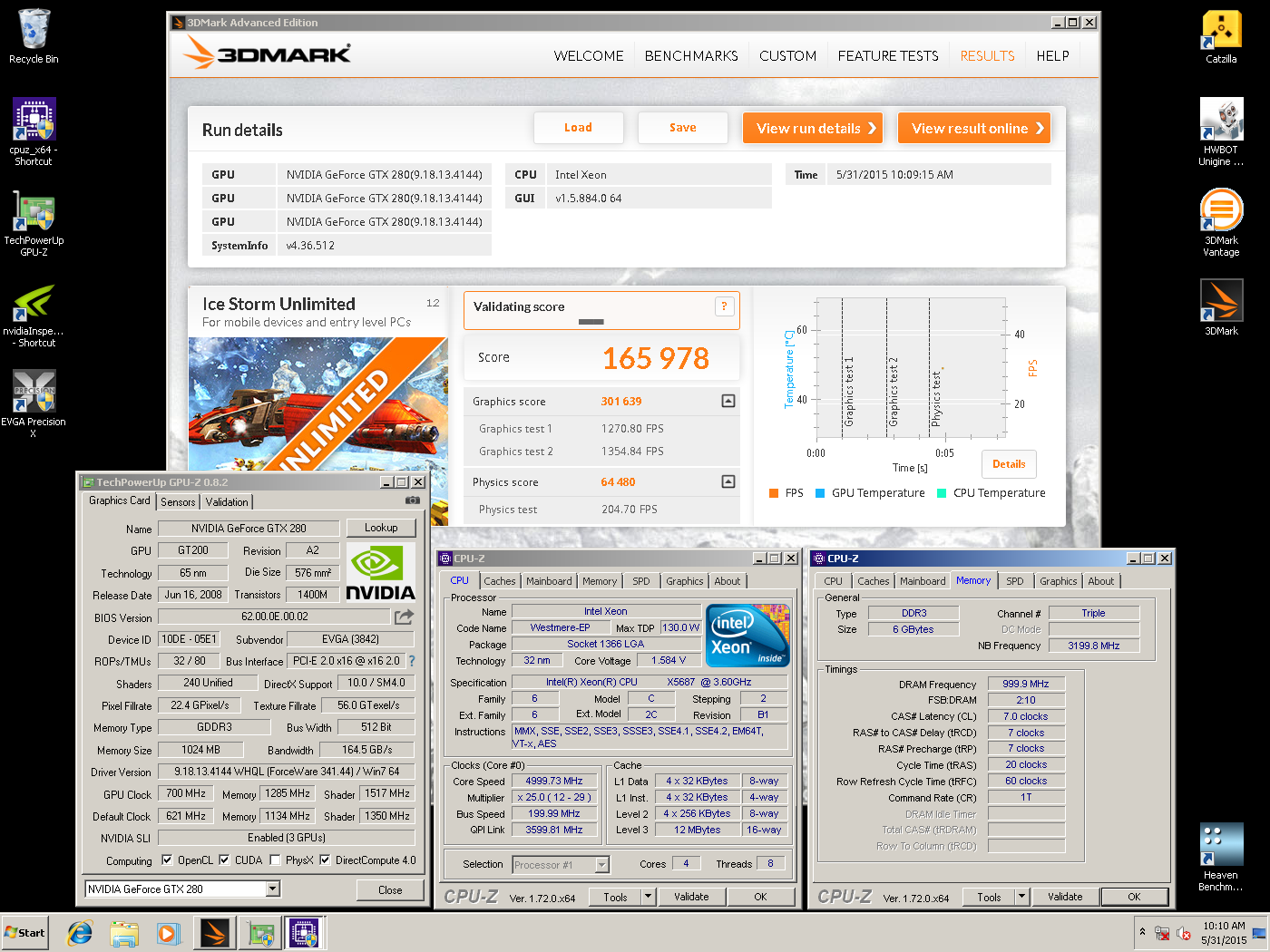Screen dimensions: 1270x952
Task: Open Heaven Benchmark desktop icon
Action: point(1221,857)
